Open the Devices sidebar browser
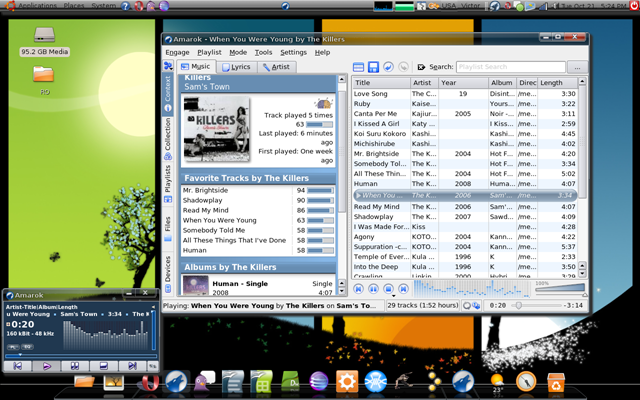The height and width of the screenshot is (400, 640). (168, 273)
